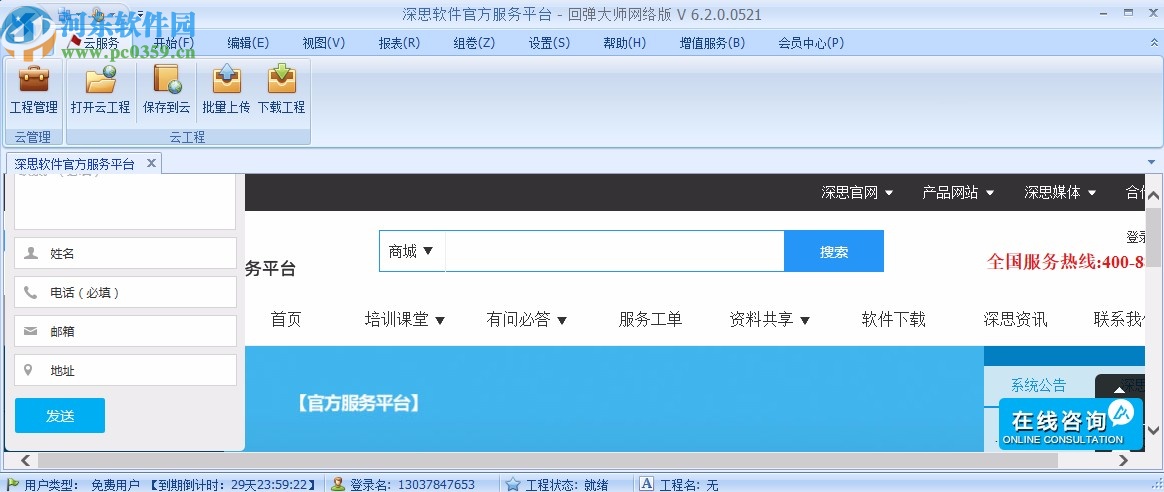This screenshot has height=492, width=1164.
Task: Click the 电话（必填）input field
Action: tap(125, 292)
